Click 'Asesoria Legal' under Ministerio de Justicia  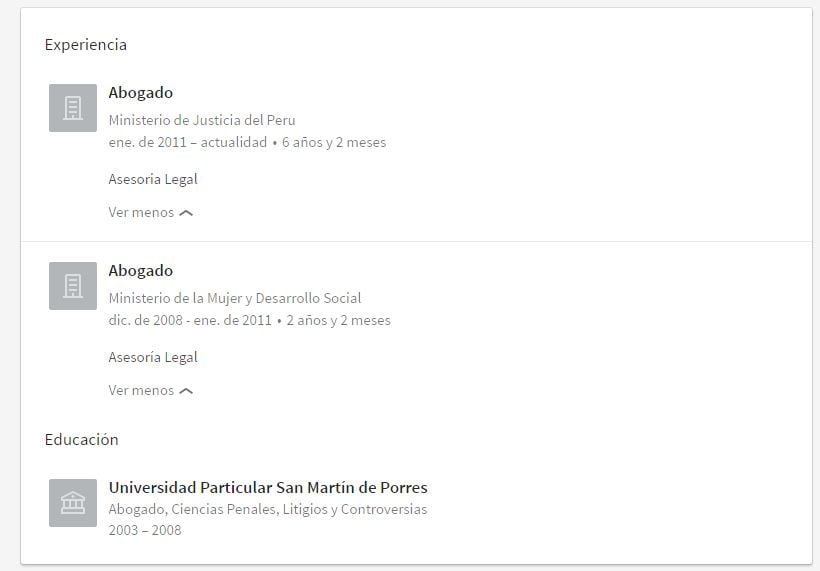pos(153,179)
